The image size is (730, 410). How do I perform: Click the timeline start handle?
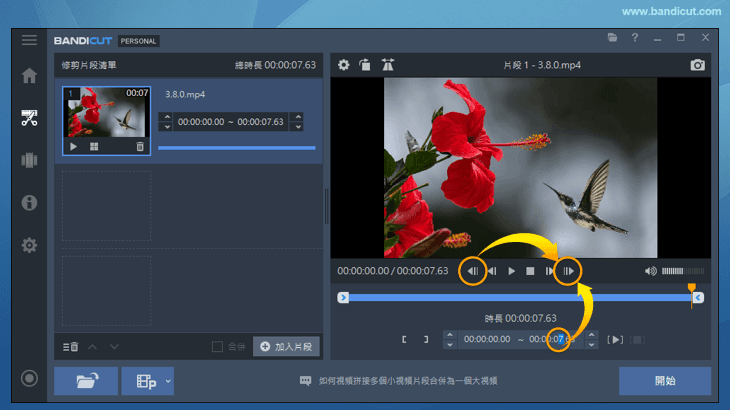pyautogui.click(x=343, y=297)
